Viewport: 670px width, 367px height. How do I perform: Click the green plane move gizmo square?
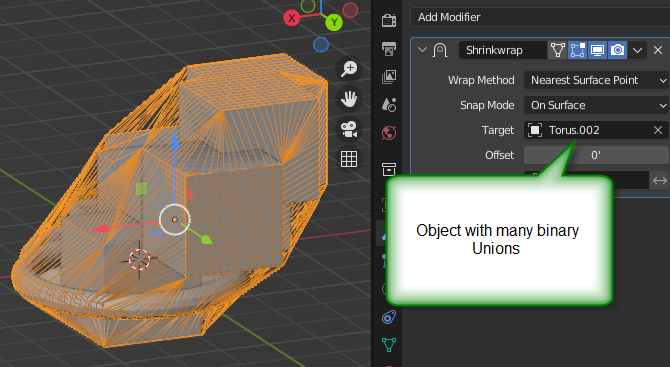141,188
